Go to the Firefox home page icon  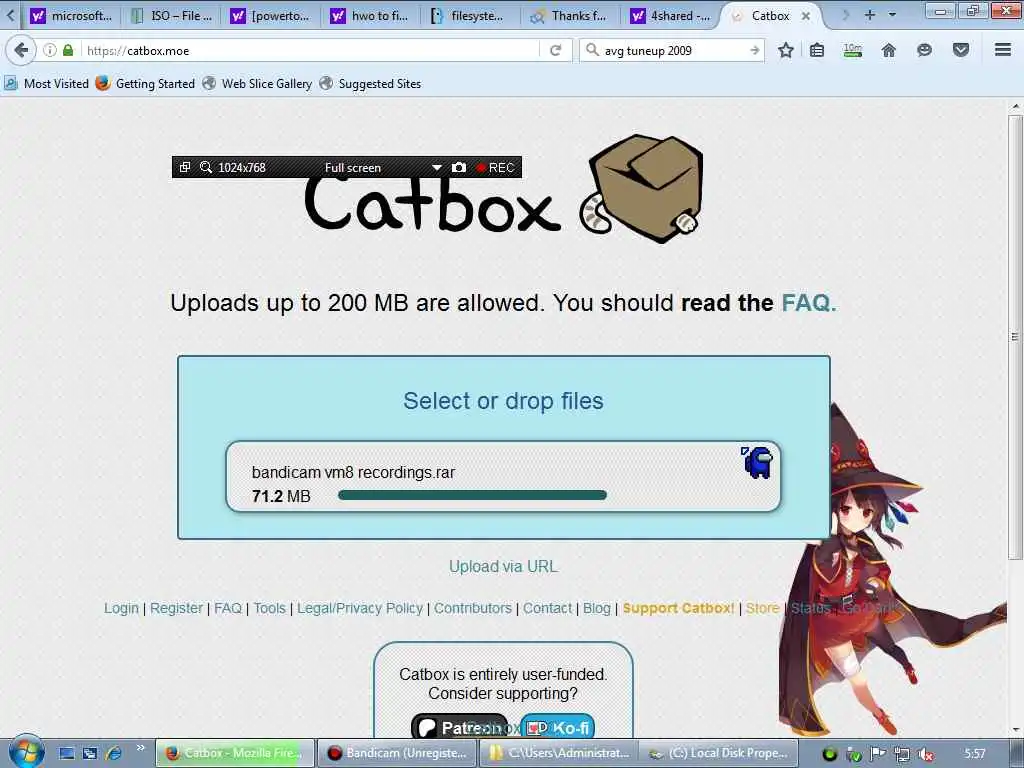(x=889, y=50)
